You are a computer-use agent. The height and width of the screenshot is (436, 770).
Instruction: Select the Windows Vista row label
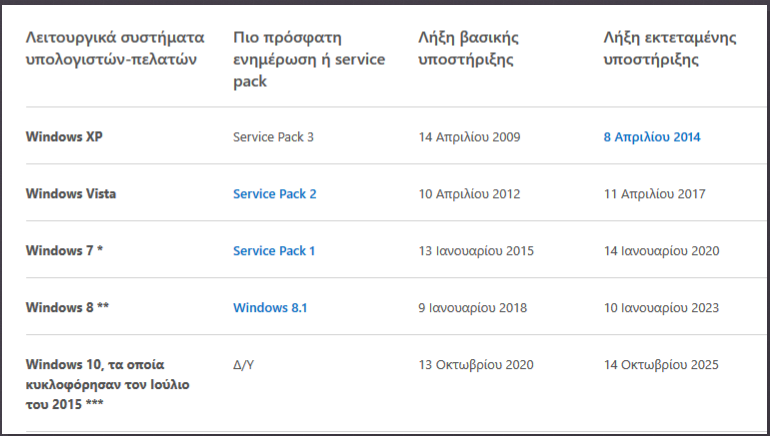click(70, 193)
